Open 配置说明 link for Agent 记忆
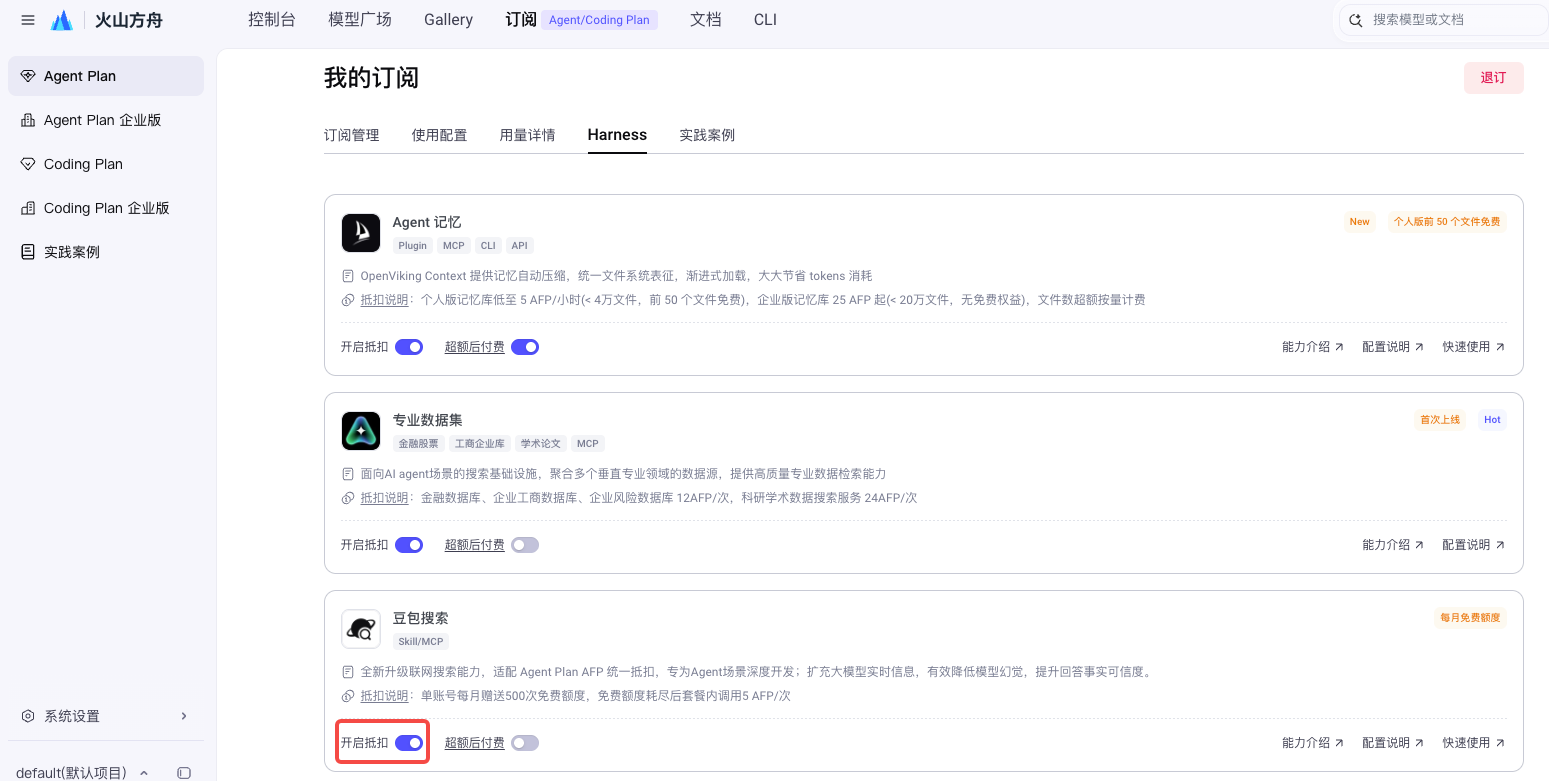Screen dimensions: 1549x781 [x=1393, y=347]
